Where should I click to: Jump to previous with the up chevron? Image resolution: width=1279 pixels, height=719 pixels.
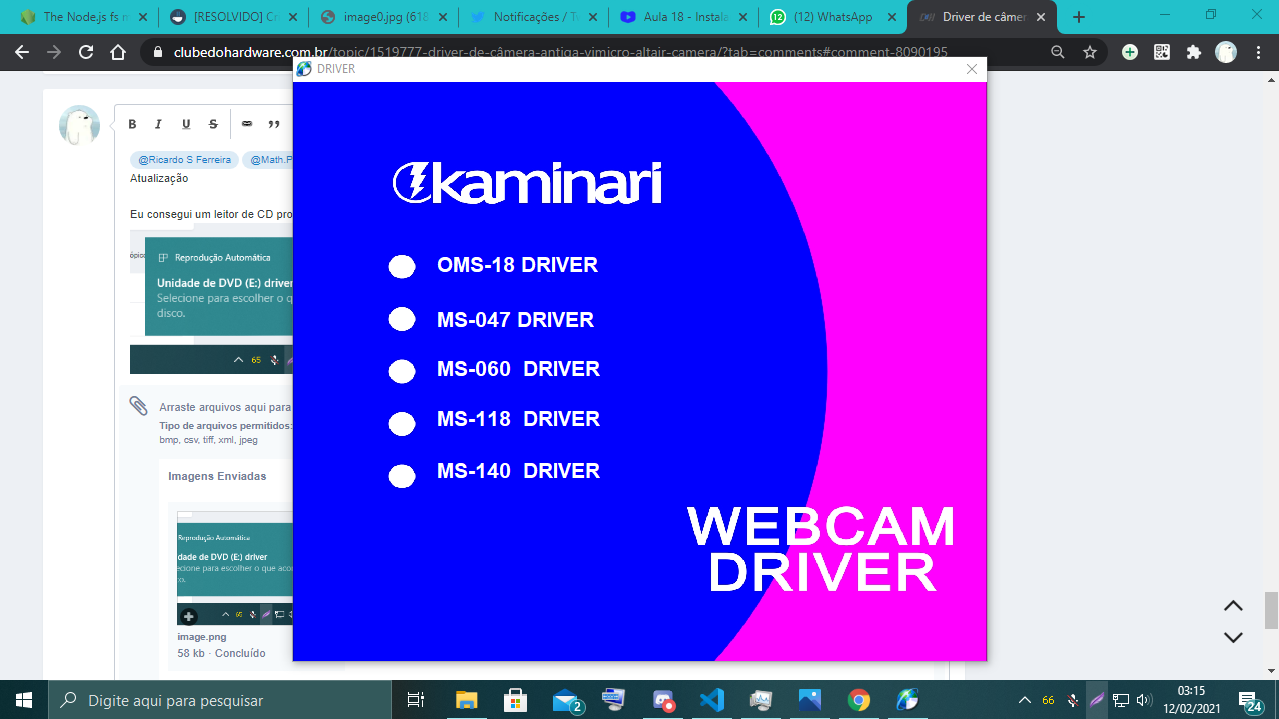pos(1233,606)
